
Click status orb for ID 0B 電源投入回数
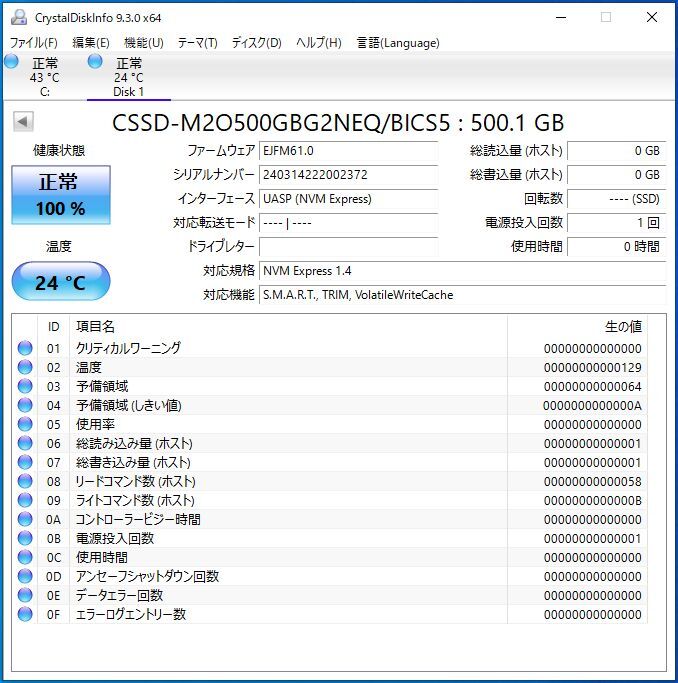(25, 538)
